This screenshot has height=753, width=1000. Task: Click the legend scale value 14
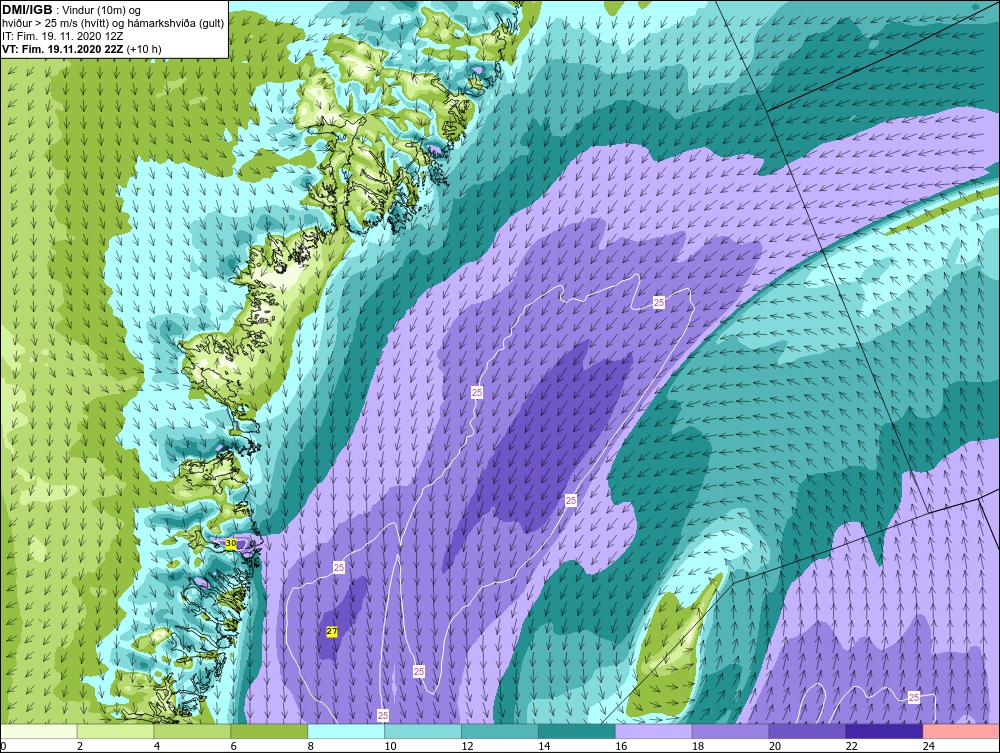click(x=544, y=746)
